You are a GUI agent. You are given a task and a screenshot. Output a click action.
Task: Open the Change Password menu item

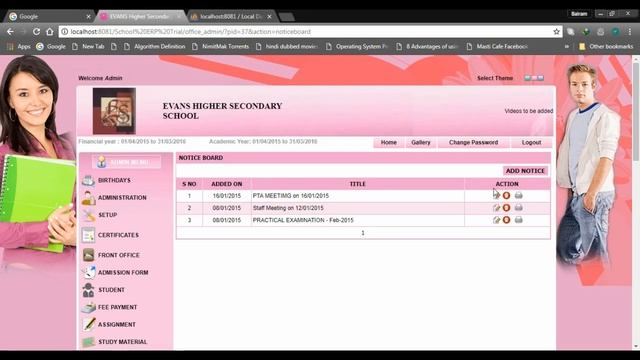click(x=473, y=142)
